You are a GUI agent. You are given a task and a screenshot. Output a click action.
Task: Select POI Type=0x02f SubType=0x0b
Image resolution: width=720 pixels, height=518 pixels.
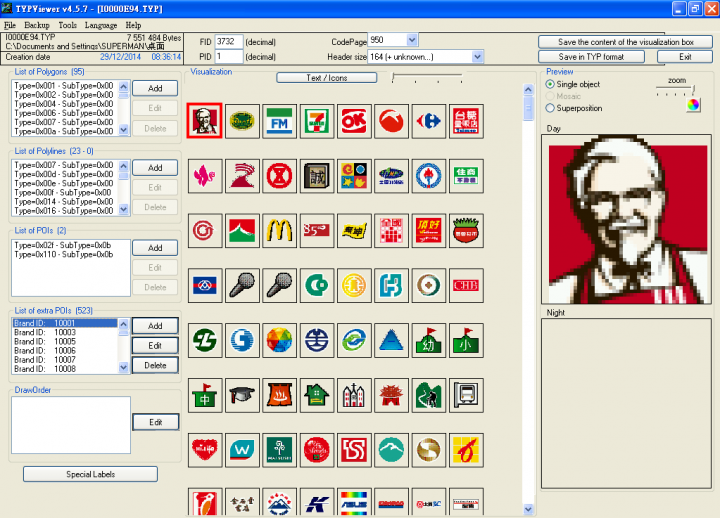click(x=64, y=245)
